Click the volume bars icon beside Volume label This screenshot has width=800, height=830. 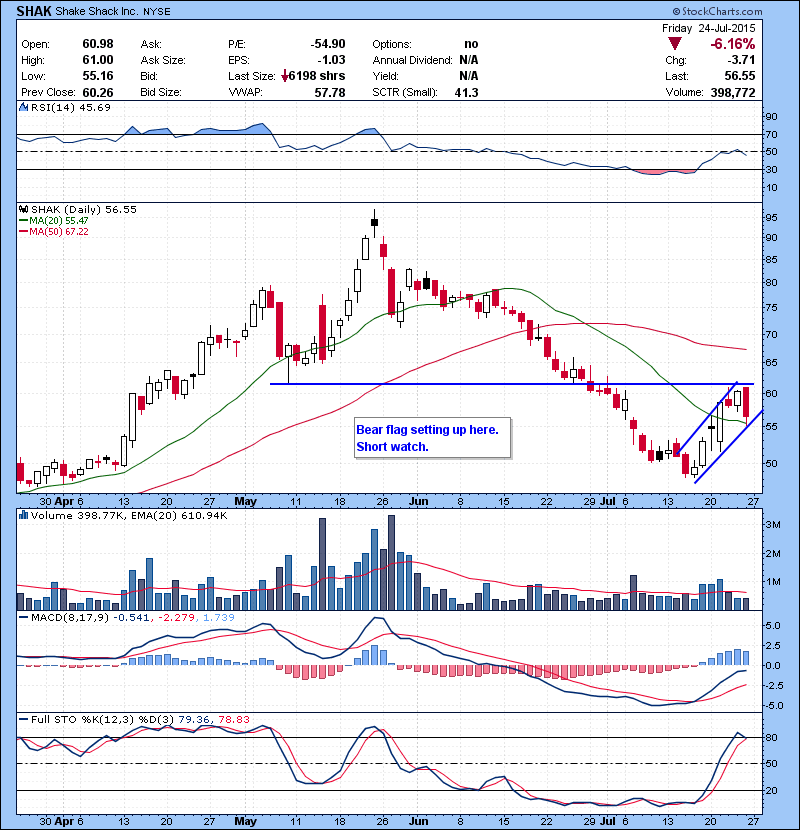coord(23,515)
